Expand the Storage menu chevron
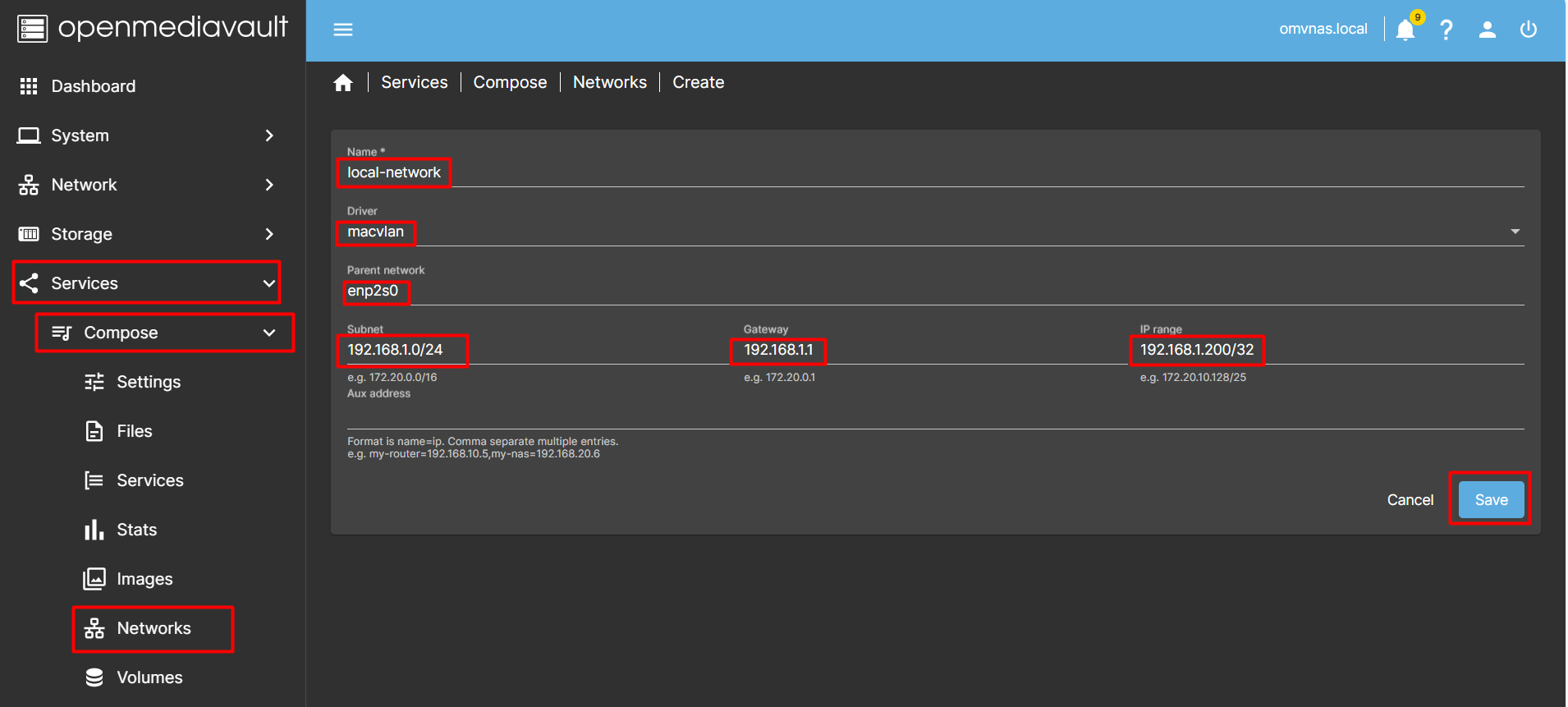 click(269, 234)
